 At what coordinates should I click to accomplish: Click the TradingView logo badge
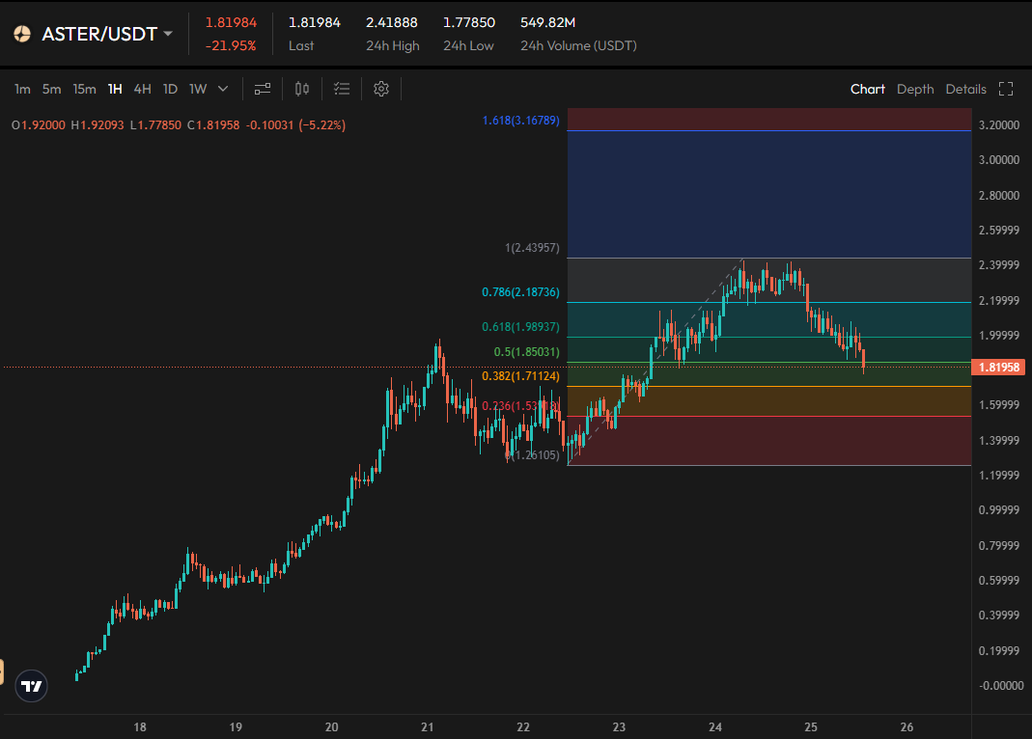coord(32,686)
